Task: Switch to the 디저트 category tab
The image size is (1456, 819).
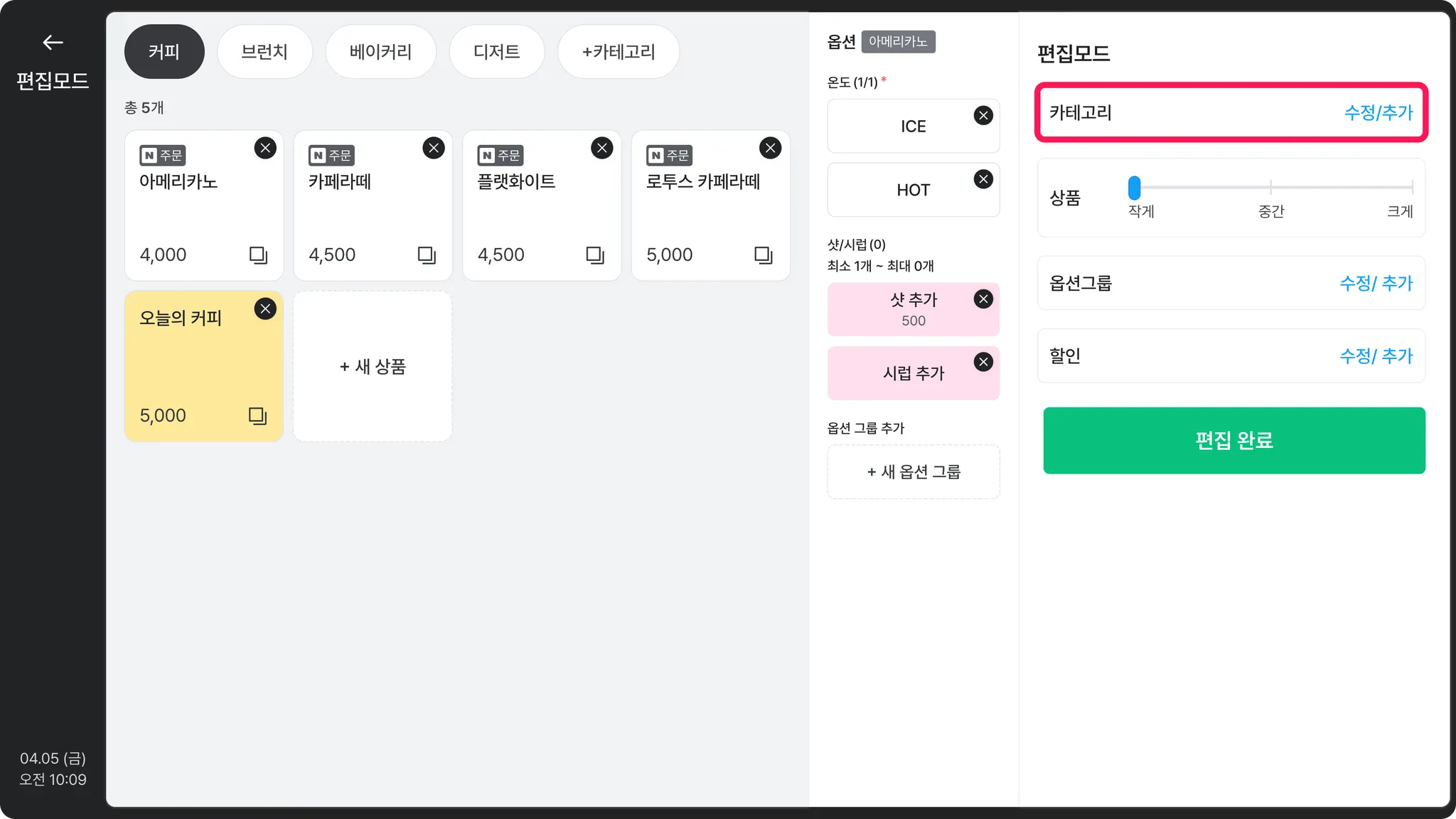Action: point(496,52)
